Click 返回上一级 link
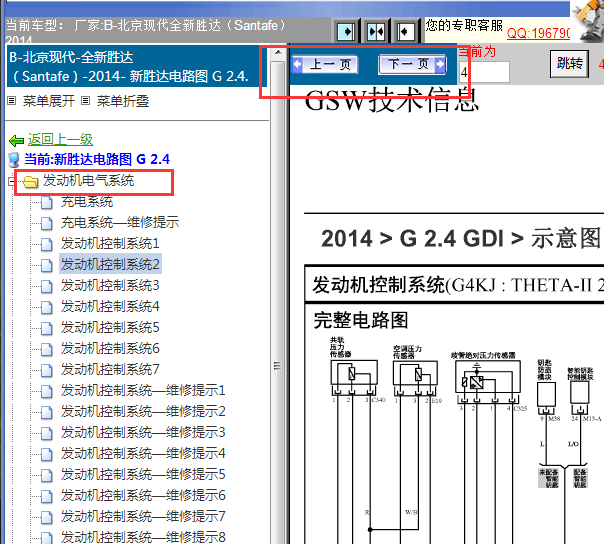The image size is (604, 544). pyautogui.click(x=60, y=139)
